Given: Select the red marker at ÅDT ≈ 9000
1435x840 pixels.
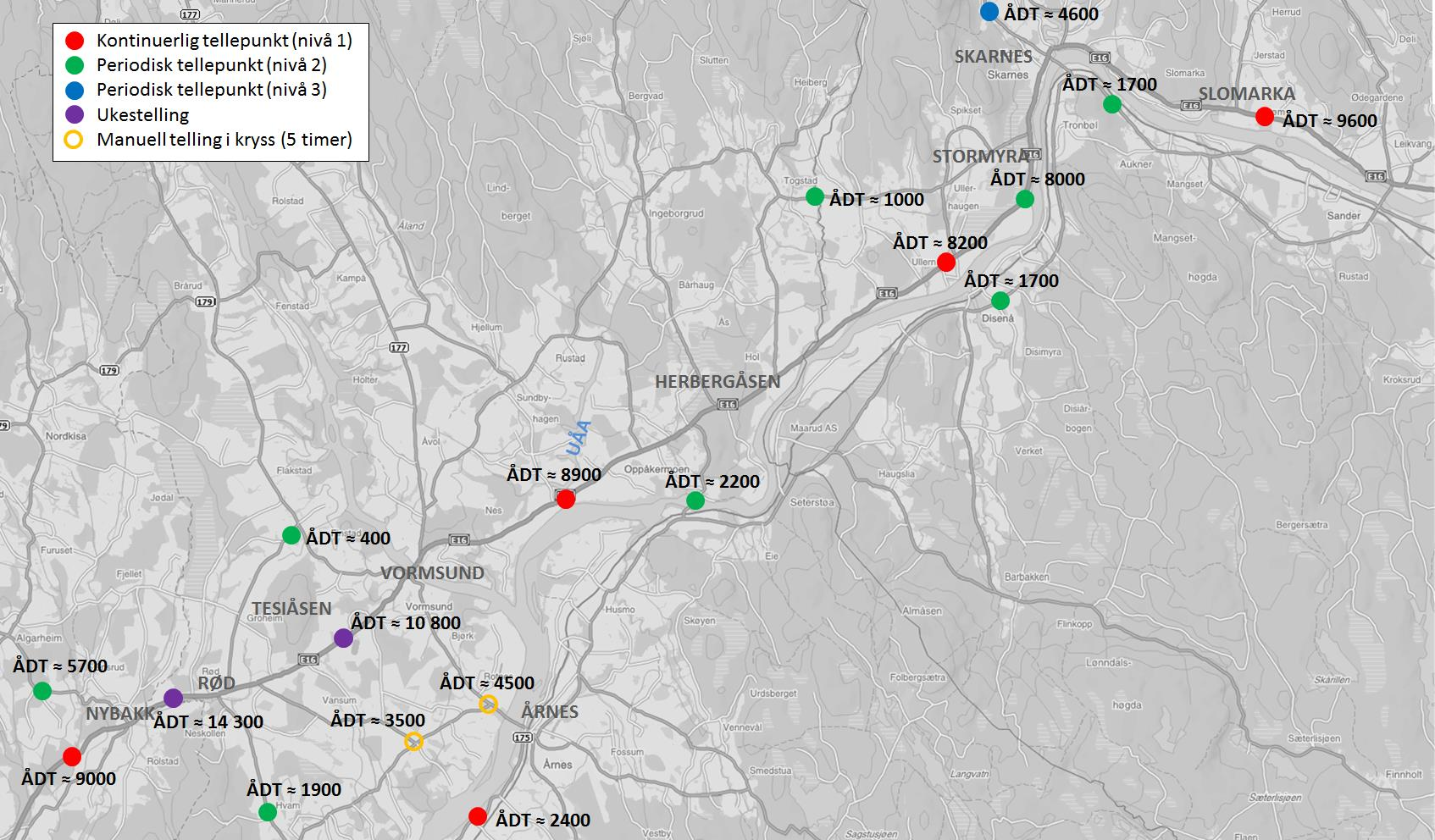Looking at the screenshot, I should coord(72,756).
